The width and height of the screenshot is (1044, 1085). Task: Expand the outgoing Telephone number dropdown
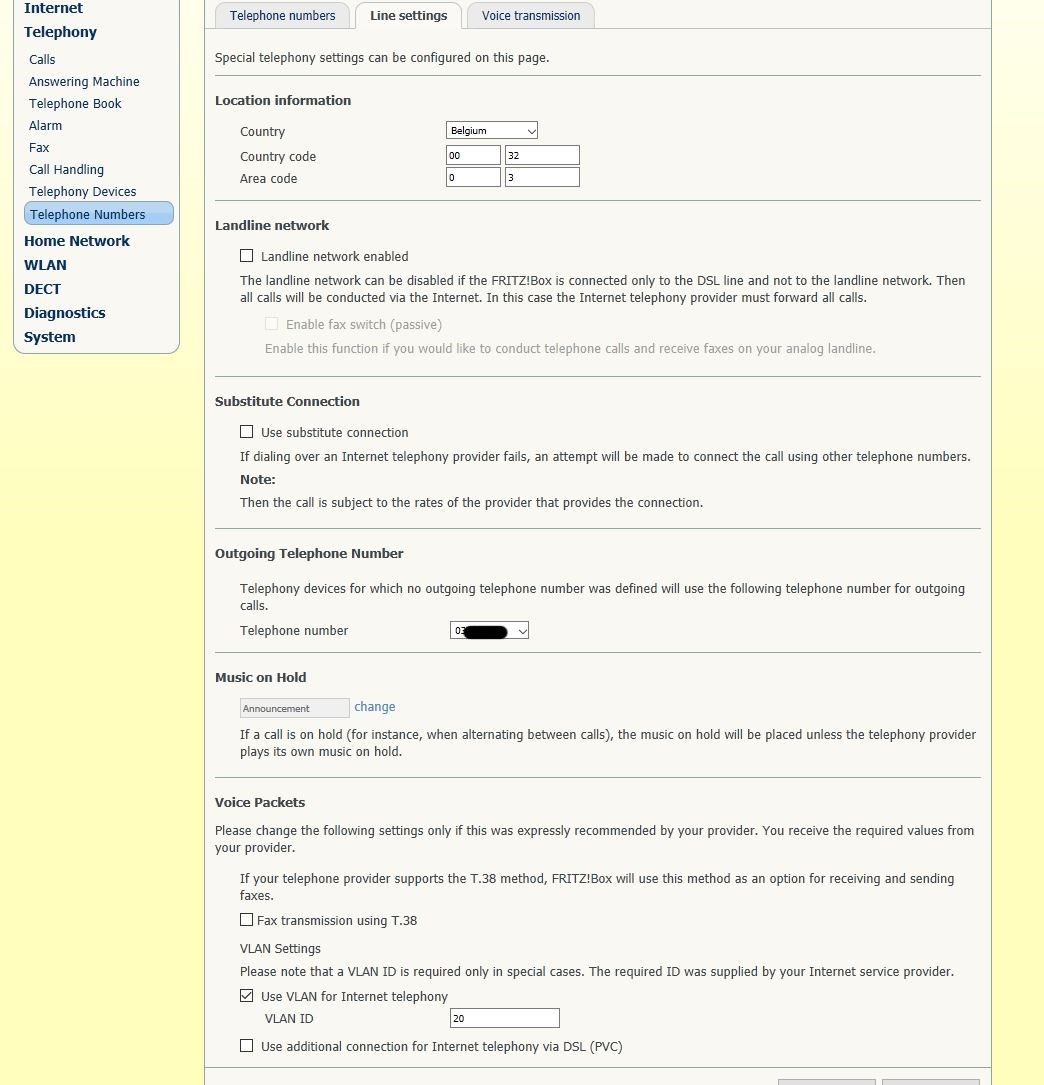pos(489,631)
